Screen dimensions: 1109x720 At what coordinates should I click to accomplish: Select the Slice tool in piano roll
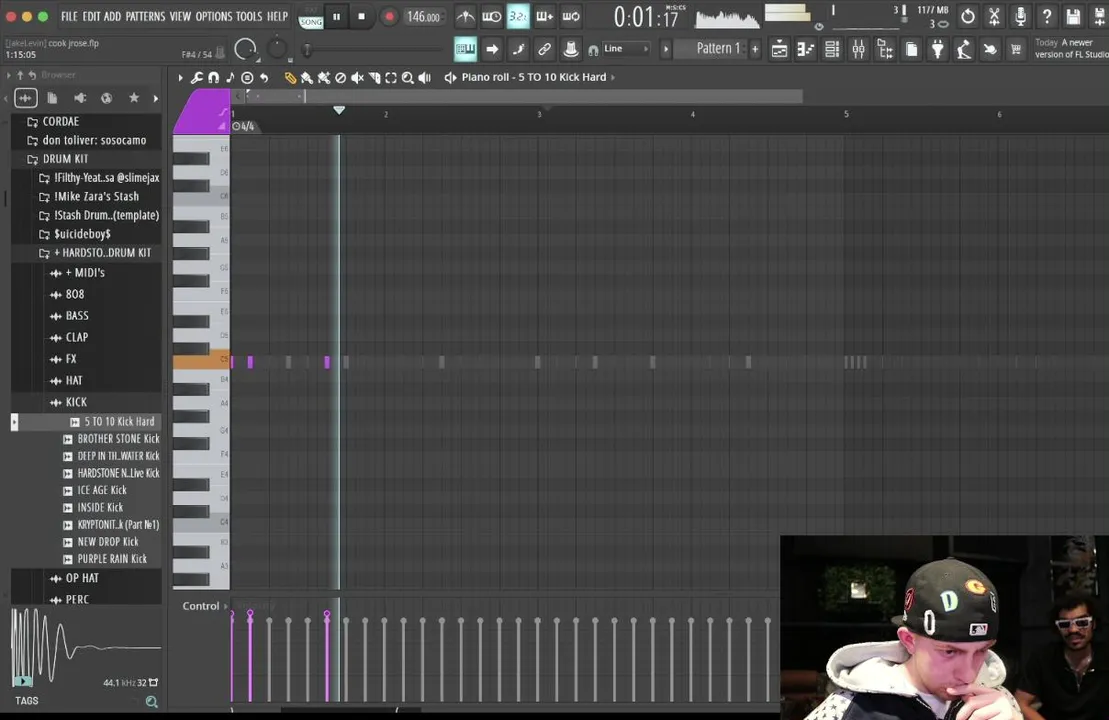coord(374,78)
